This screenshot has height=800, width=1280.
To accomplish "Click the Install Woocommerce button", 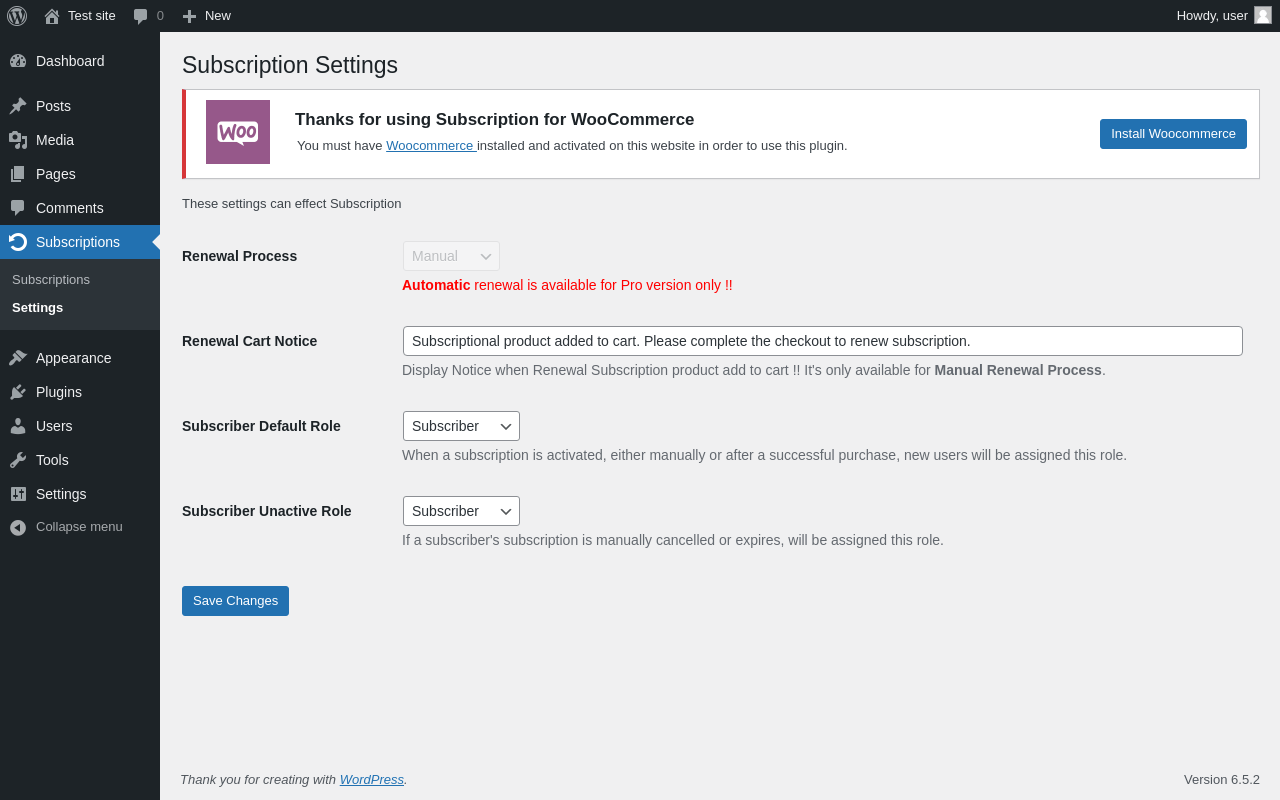I will click(x=1173, y=134).
